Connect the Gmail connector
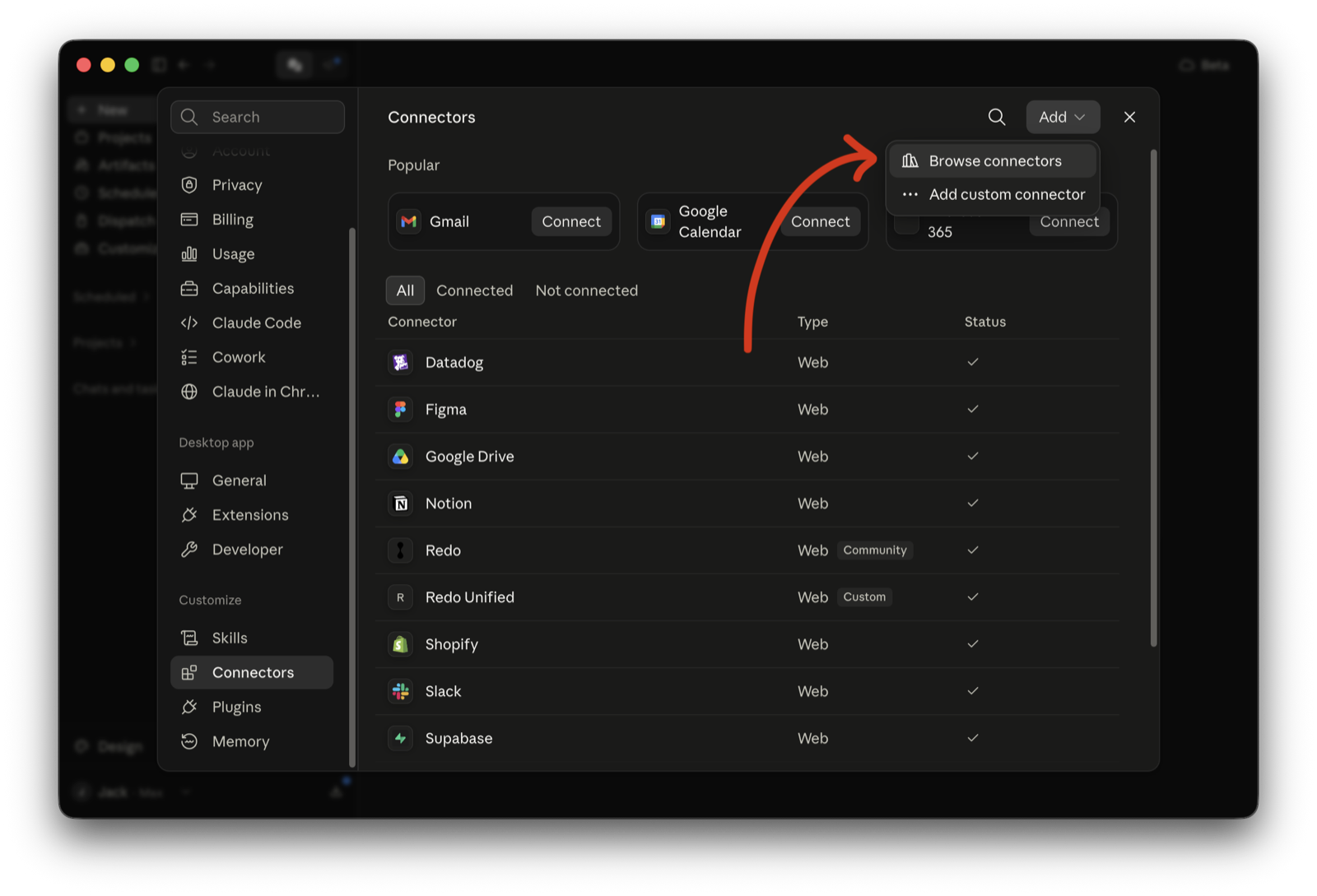Screen dimensions: 1317x896 (x=571, y=221)
